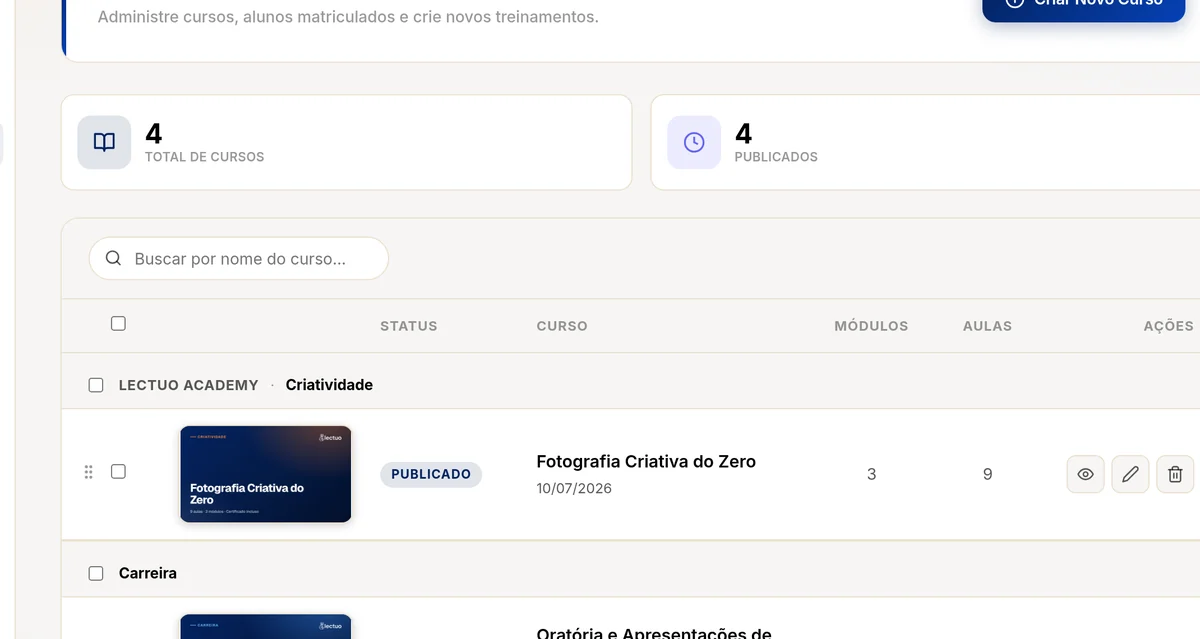1200x639 pixels.
Task: Click the PUBLICADOS stat label
Action: pyautogui.click(x=776, y=157)
